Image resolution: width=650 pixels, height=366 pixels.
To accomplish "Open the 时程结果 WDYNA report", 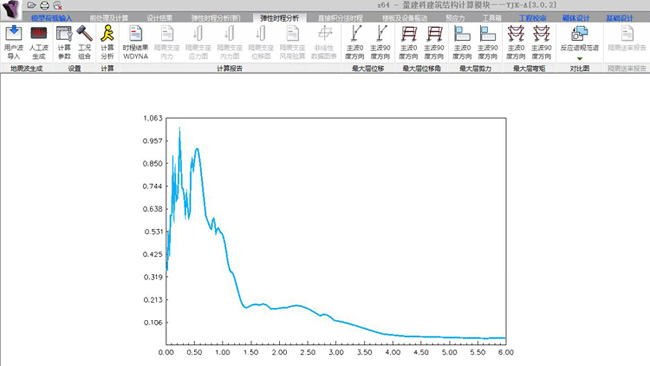I will [136, 42].
